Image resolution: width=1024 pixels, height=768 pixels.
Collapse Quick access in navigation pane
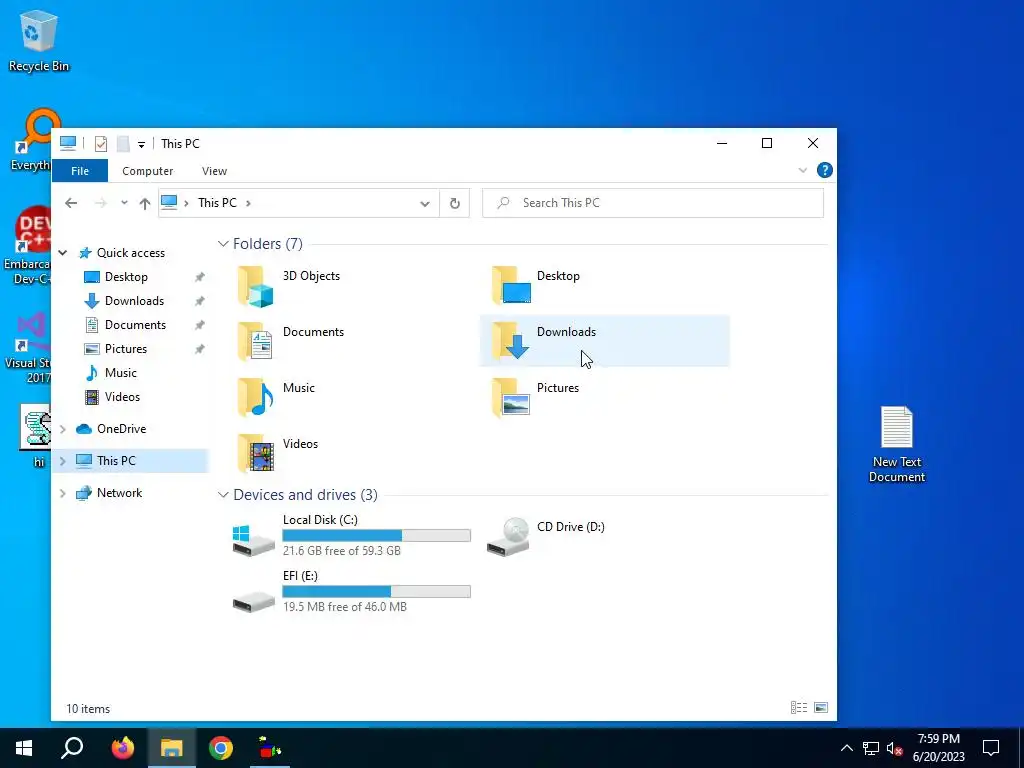[63, 253]
